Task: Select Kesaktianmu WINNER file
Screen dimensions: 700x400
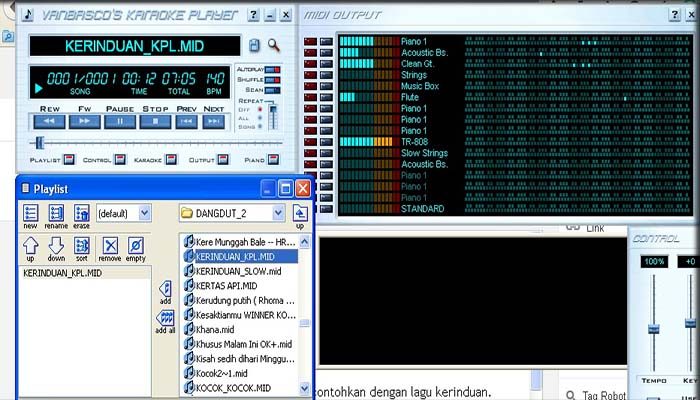Action: 239,315
